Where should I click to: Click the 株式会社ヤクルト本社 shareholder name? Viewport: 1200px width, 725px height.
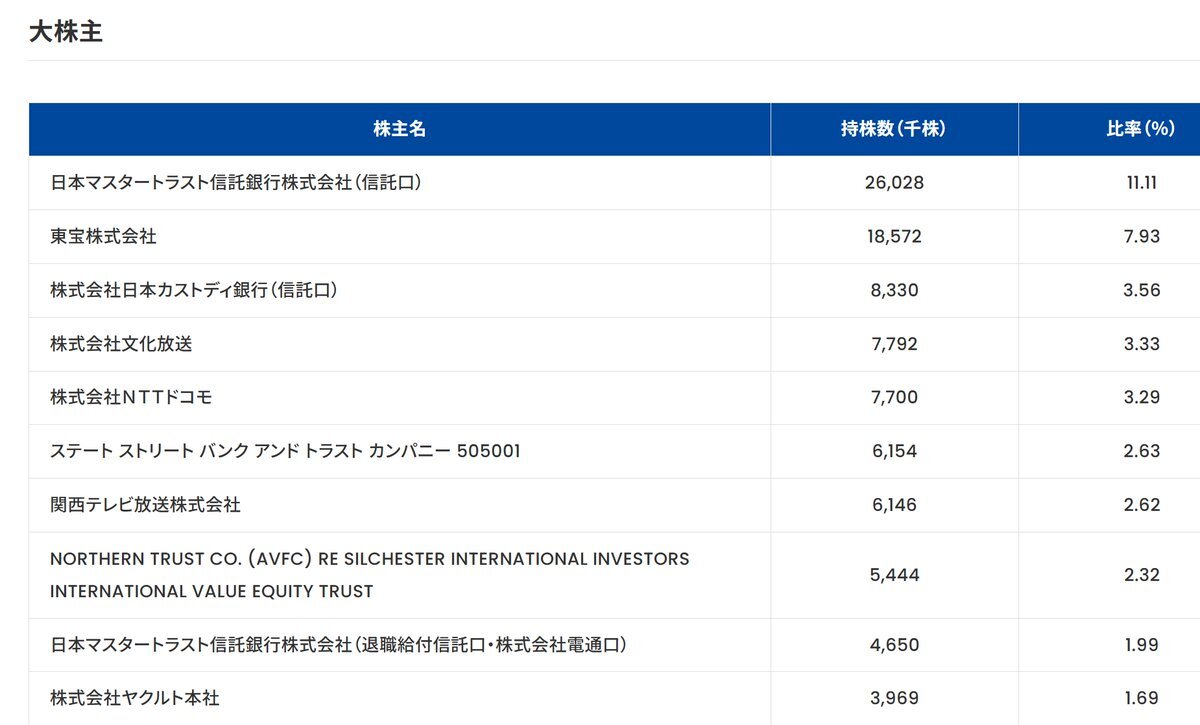click(135, 698)
